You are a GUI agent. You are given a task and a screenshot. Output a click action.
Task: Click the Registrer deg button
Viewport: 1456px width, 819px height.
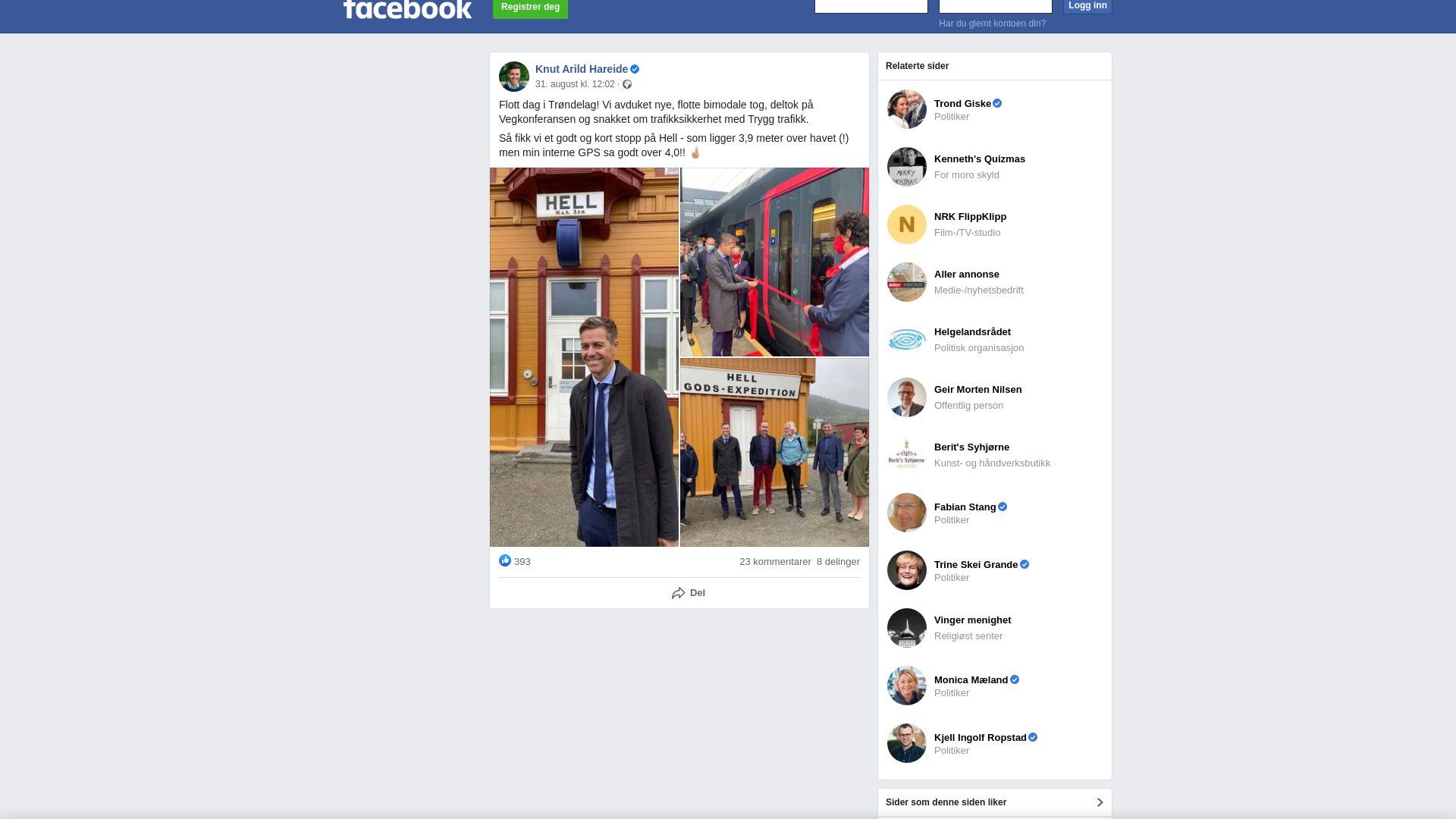click(x=530, y=8)
